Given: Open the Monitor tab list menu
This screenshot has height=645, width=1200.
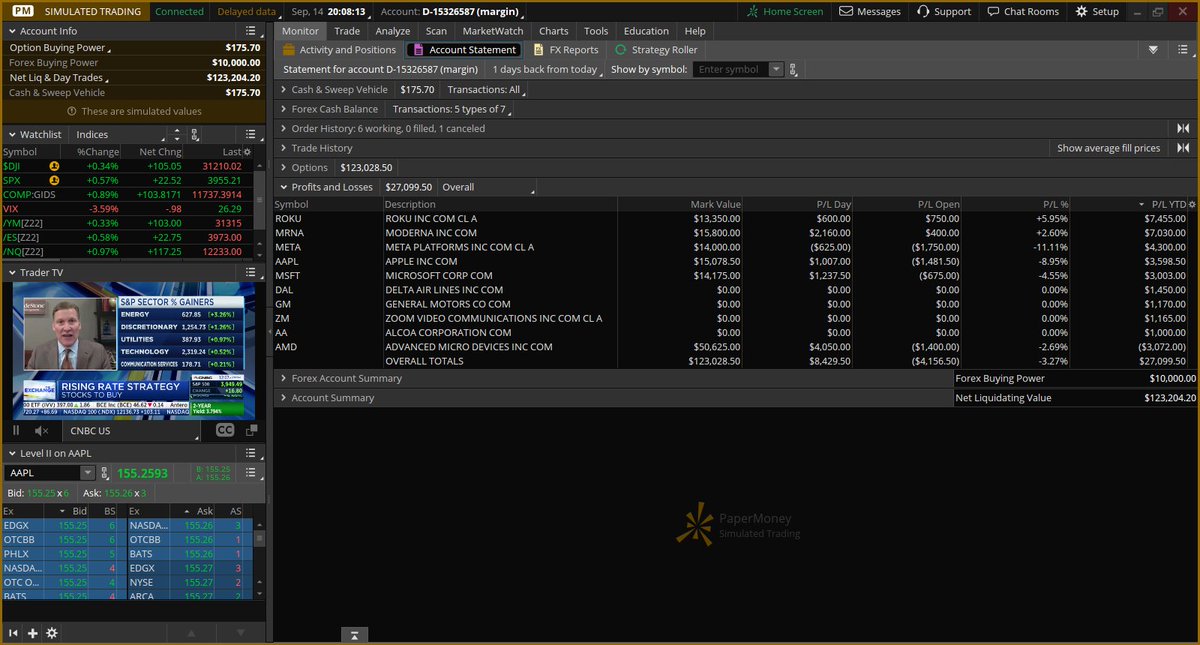Looking at the screenshot, I should [1184, 49].
